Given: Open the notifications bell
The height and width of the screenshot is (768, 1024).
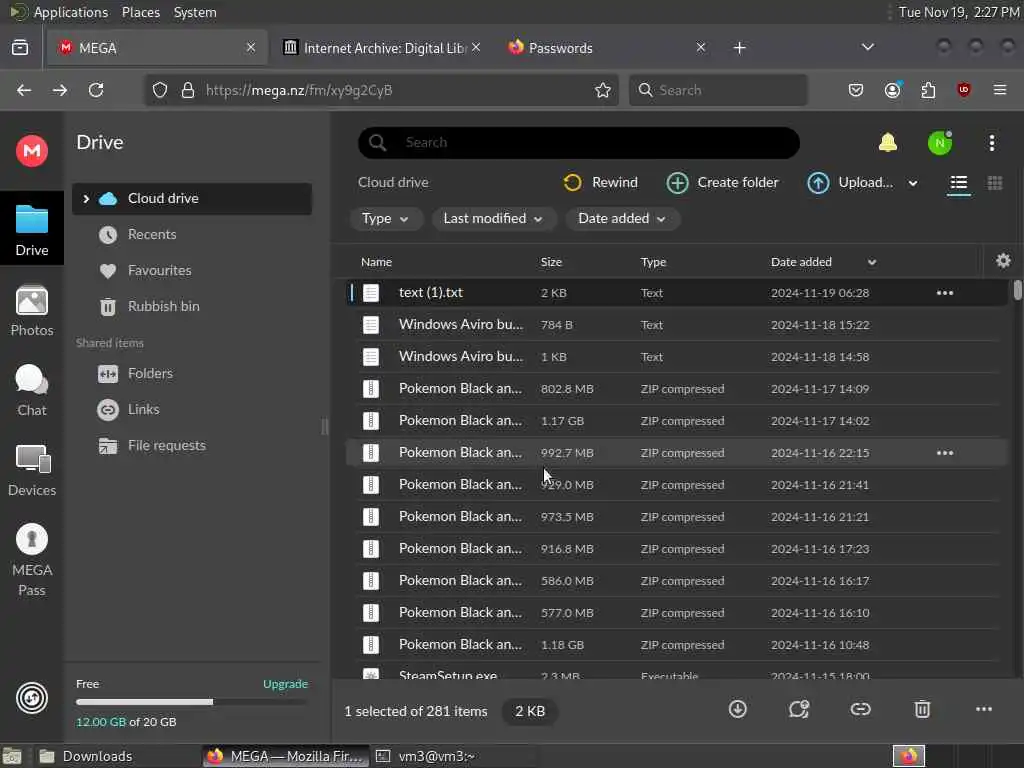Looking at the screenshot, I should coord(888,142).
